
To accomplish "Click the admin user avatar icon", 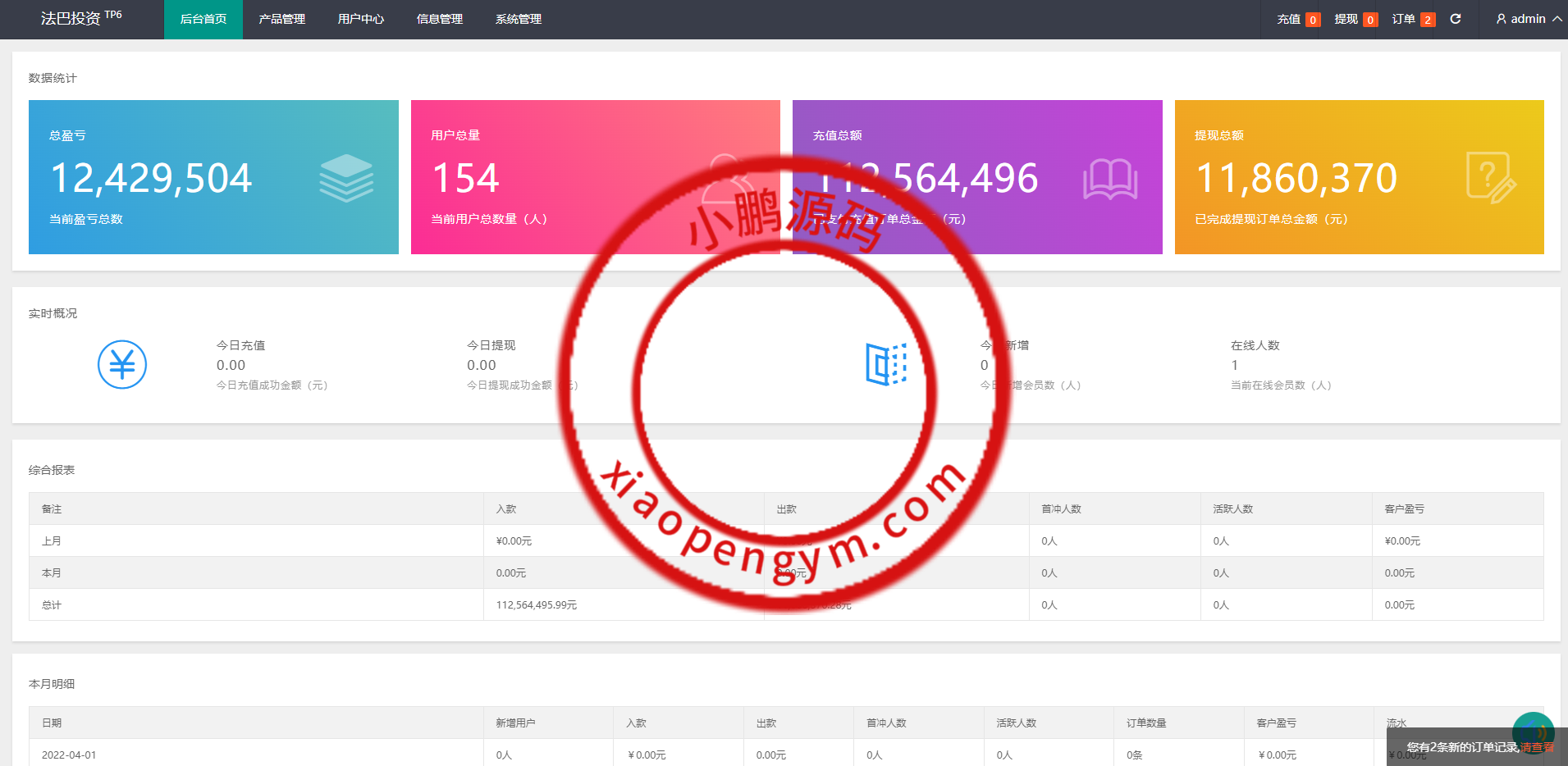I will tap(1501, 19).
